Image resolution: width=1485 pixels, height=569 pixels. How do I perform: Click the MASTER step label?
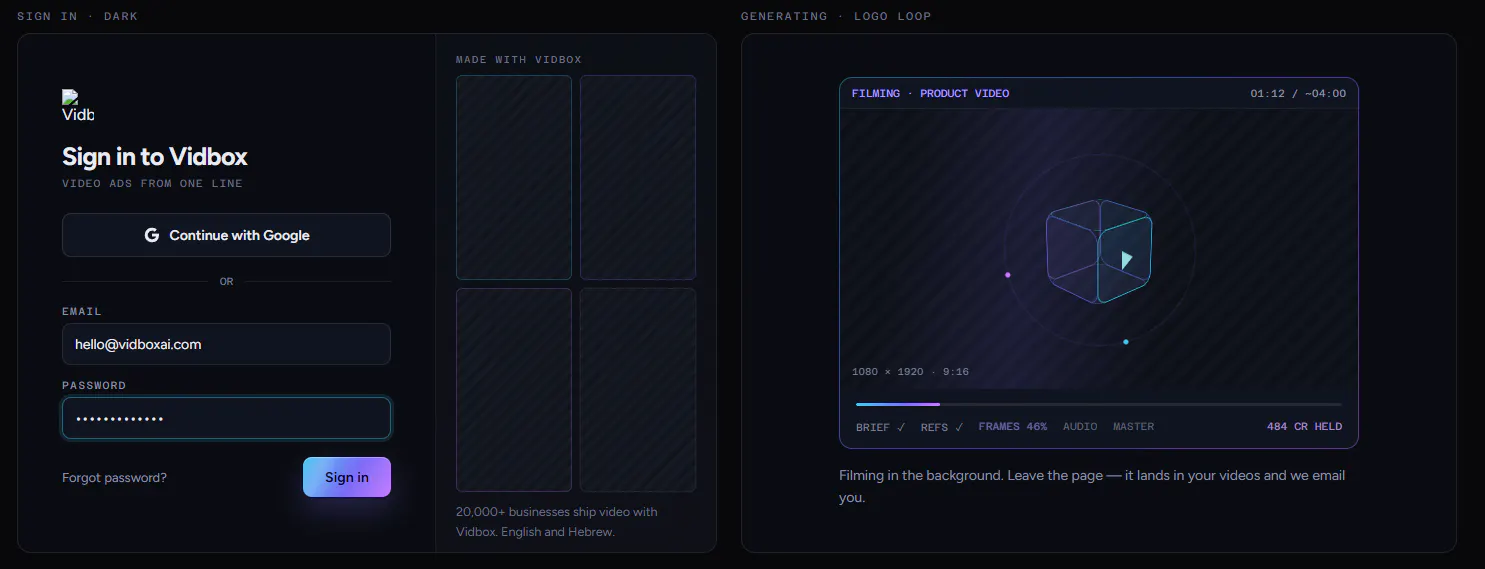point(1134,427)
